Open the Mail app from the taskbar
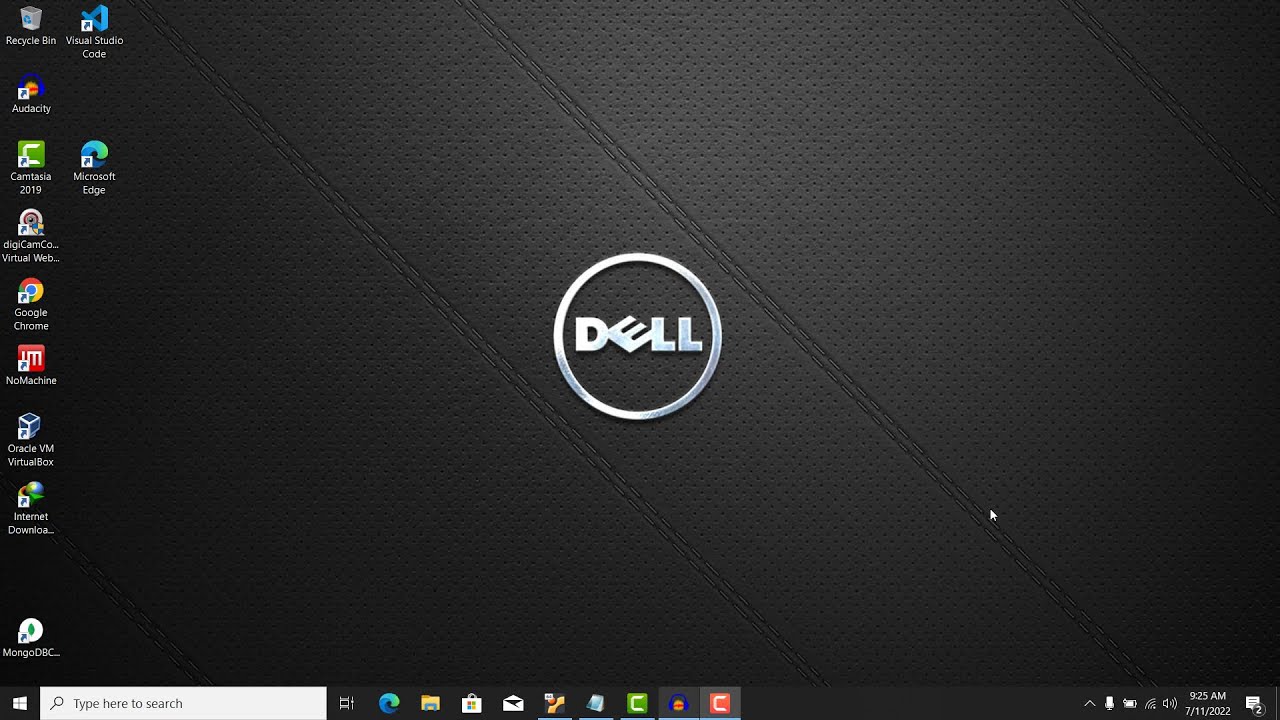Screen dimensions: 1280x720 point(513,703)
